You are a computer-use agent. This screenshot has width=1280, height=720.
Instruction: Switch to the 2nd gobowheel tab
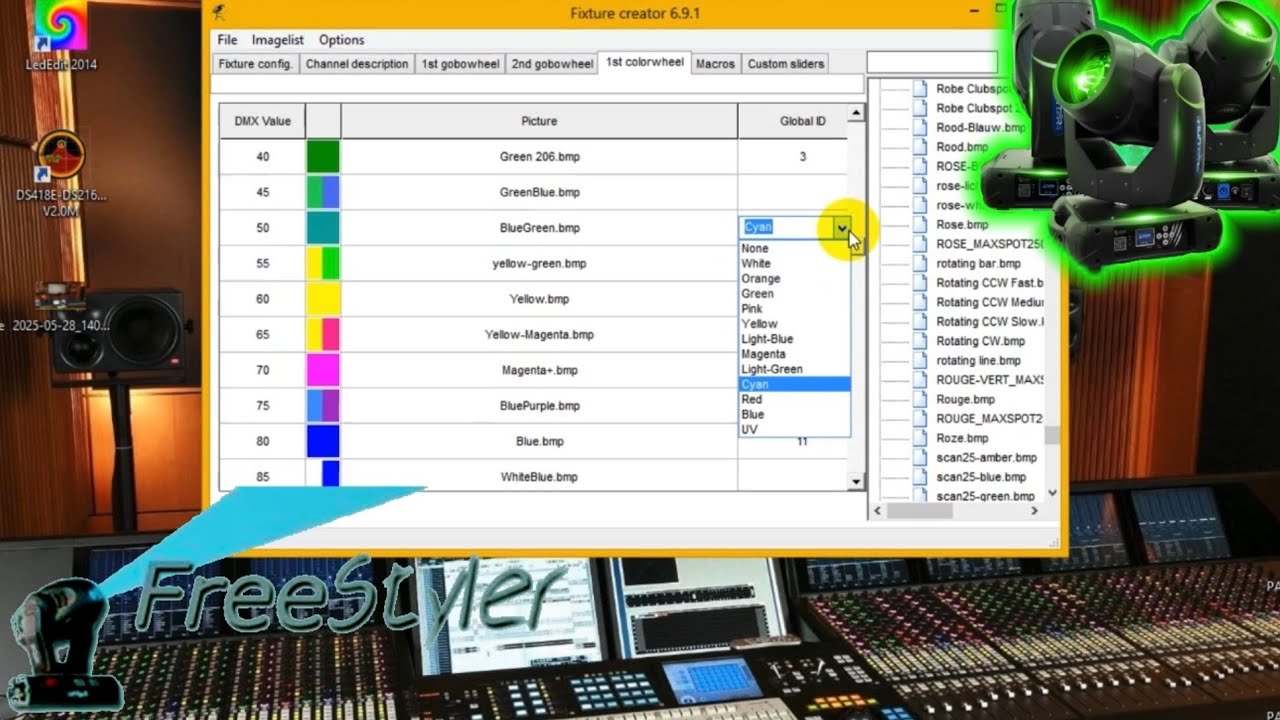click(x=552, y=64)
